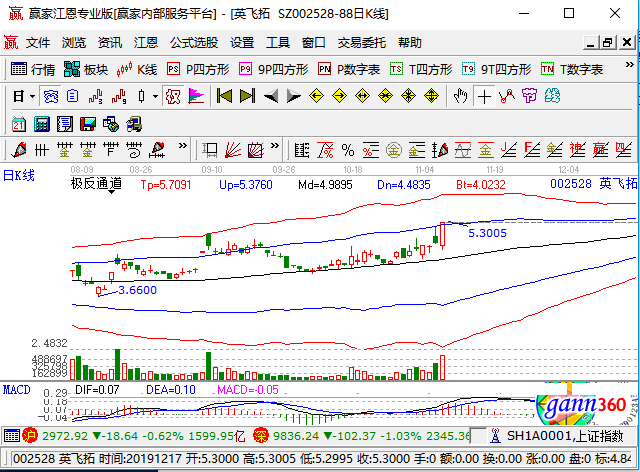This screenshot has height=472, width=640.
Task: Expand the top toolbar overflow chevron
Action: 629,65
